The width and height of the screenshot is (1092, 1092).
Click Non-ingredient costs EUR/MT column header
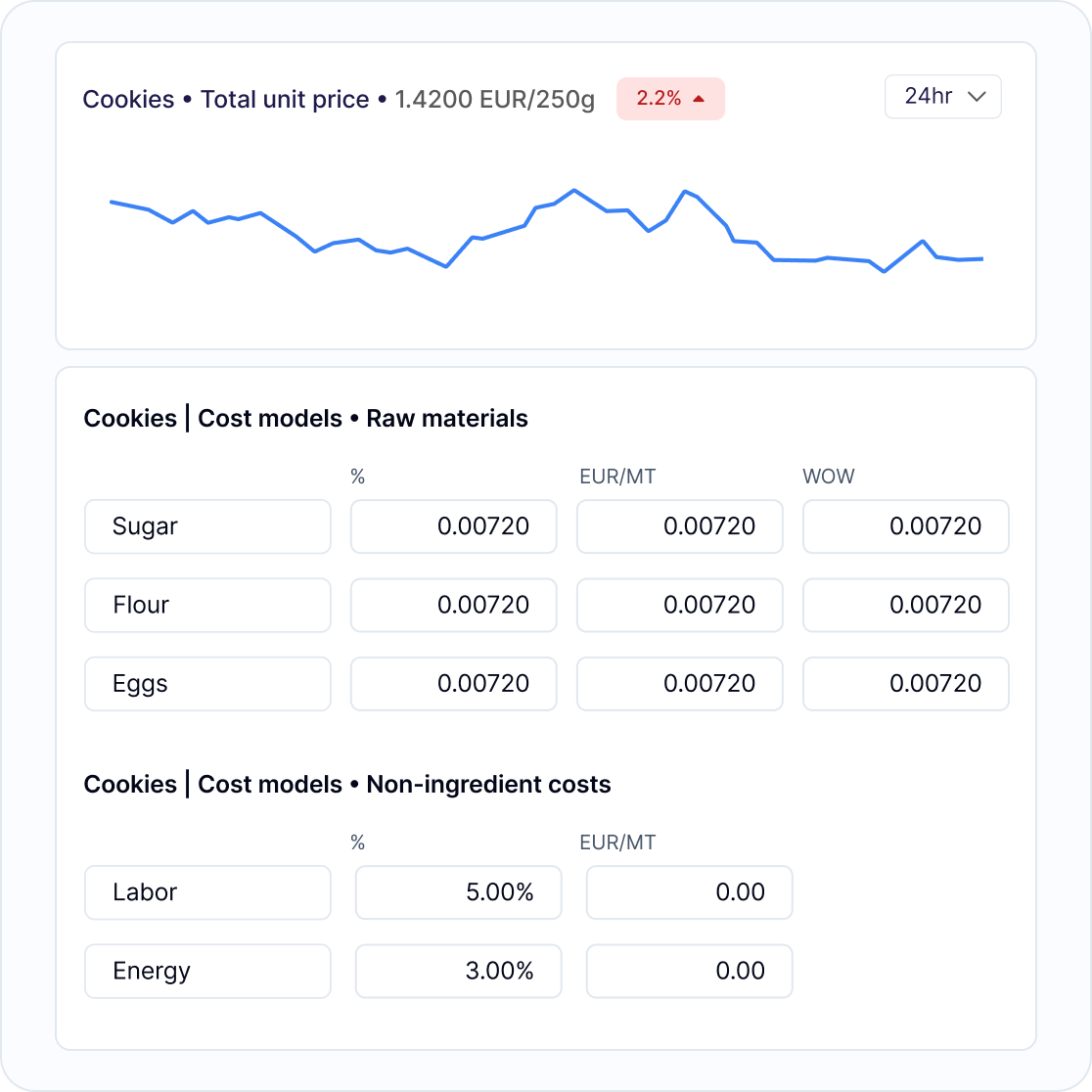pos(617,842)
